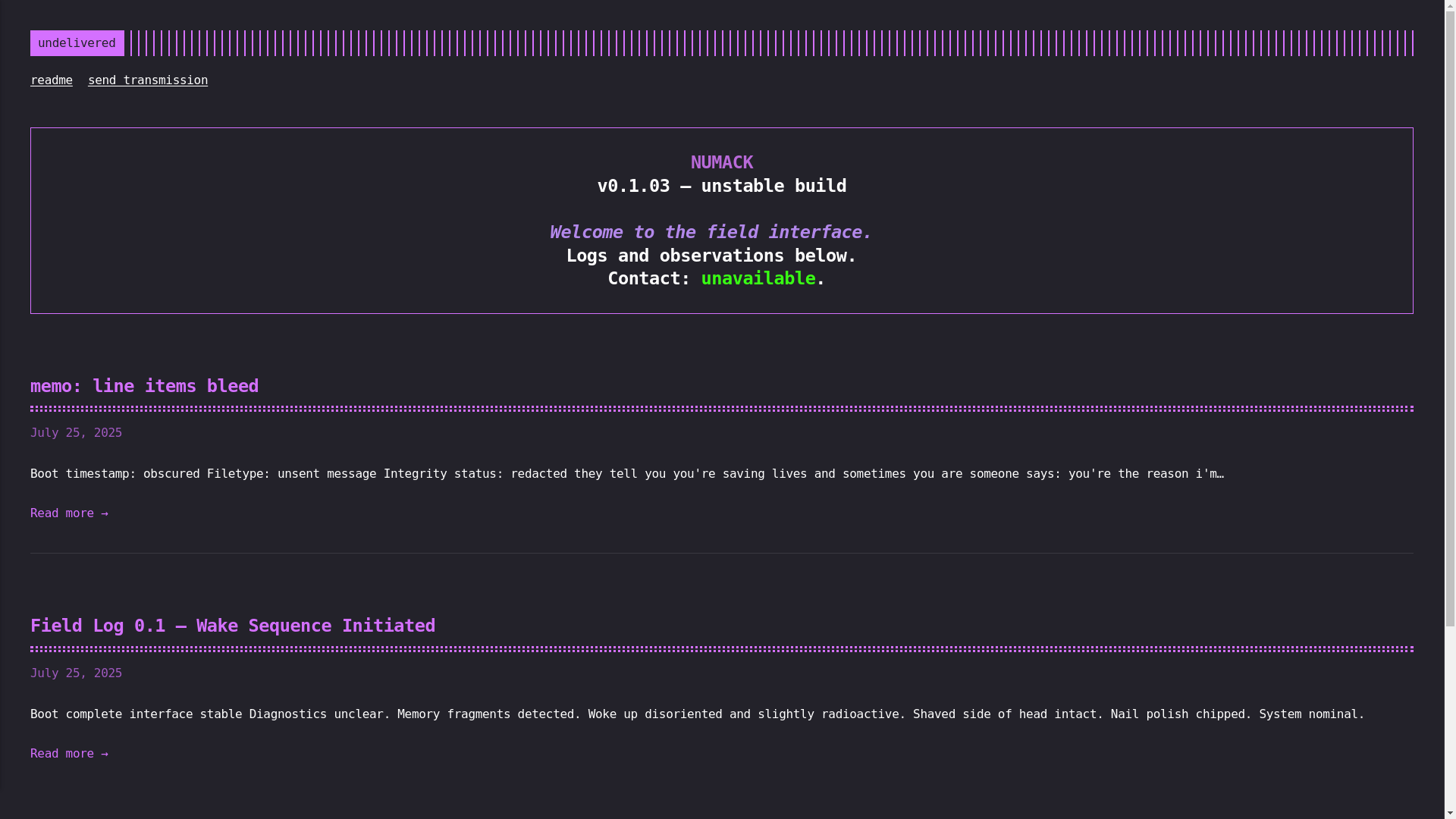The width and height of the screenshot is (1456, 819).
Task: Open post 'memo: line items bleed'
Action: (144, 386)
